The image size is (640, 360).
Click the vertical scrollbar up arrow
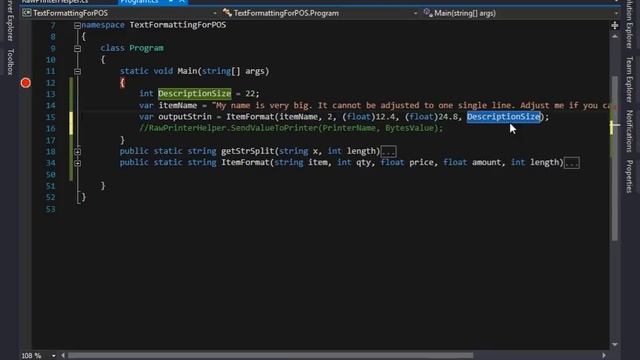[x=615, y=37]
